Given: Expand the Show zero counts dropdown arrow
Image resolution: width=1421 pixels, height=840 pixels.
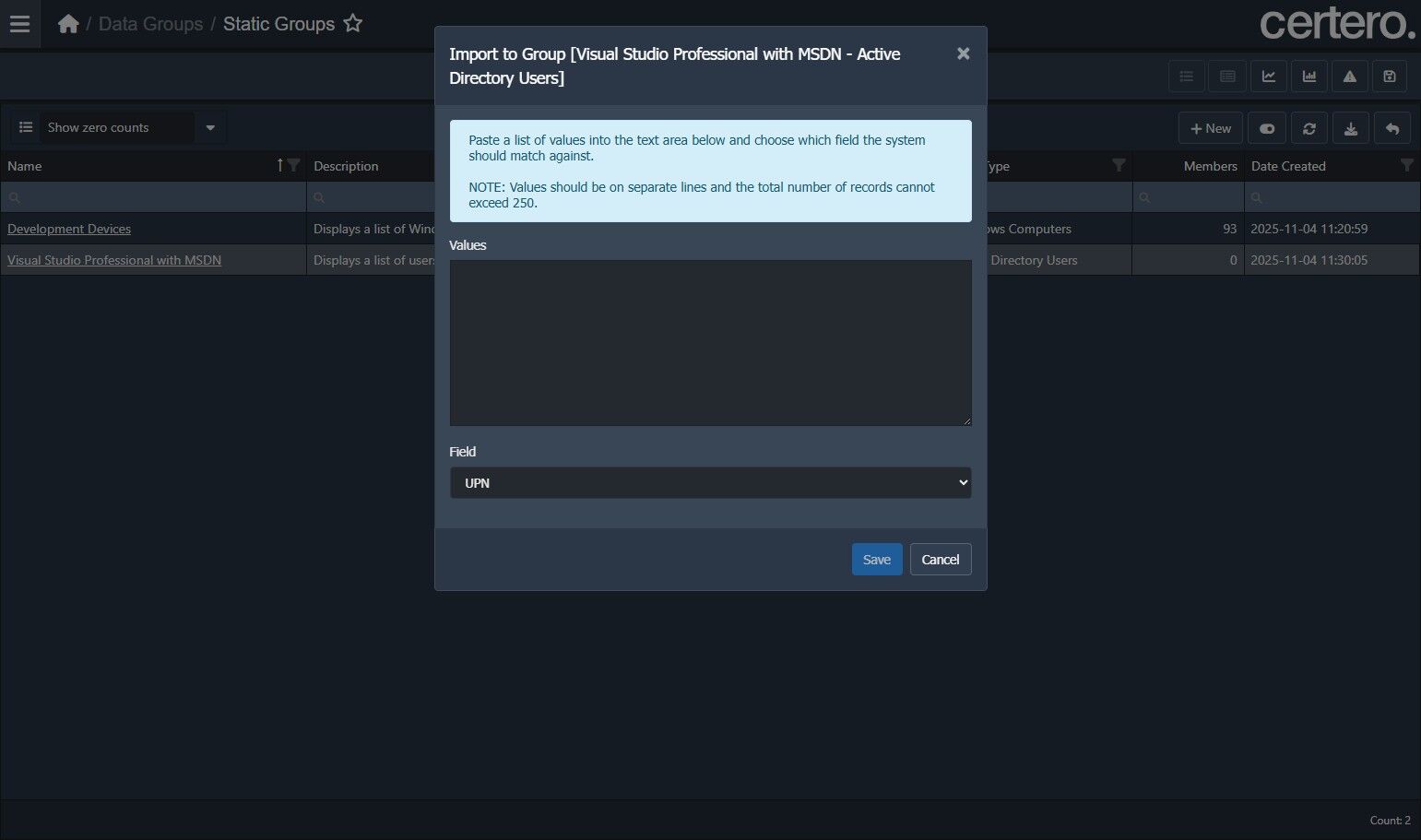Looking at the screenshot, I should pyautogui.click(x=210, y=127).
